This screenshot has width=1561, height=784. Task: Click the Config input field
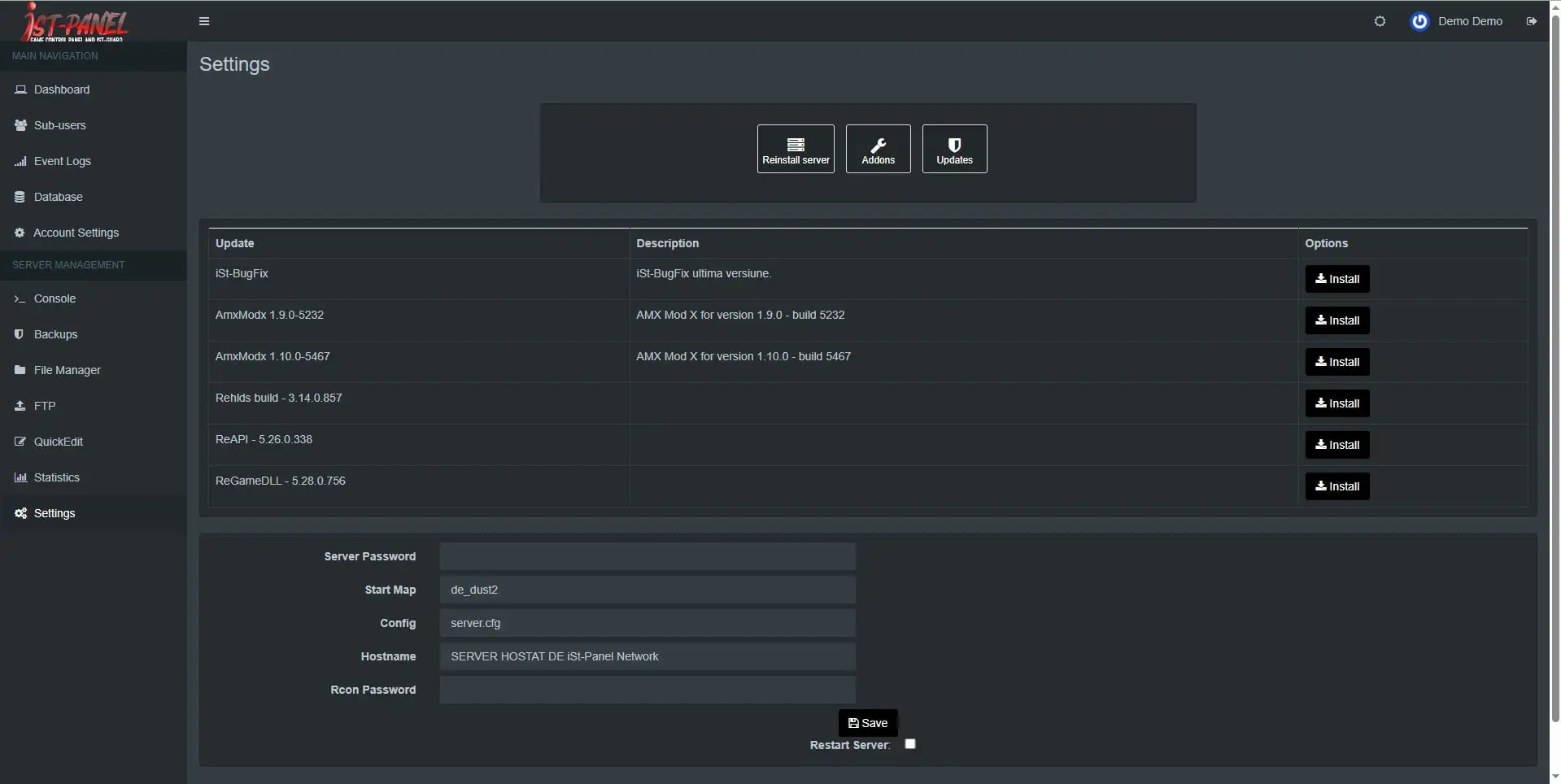pyautogui.click(x=648, y=623)
